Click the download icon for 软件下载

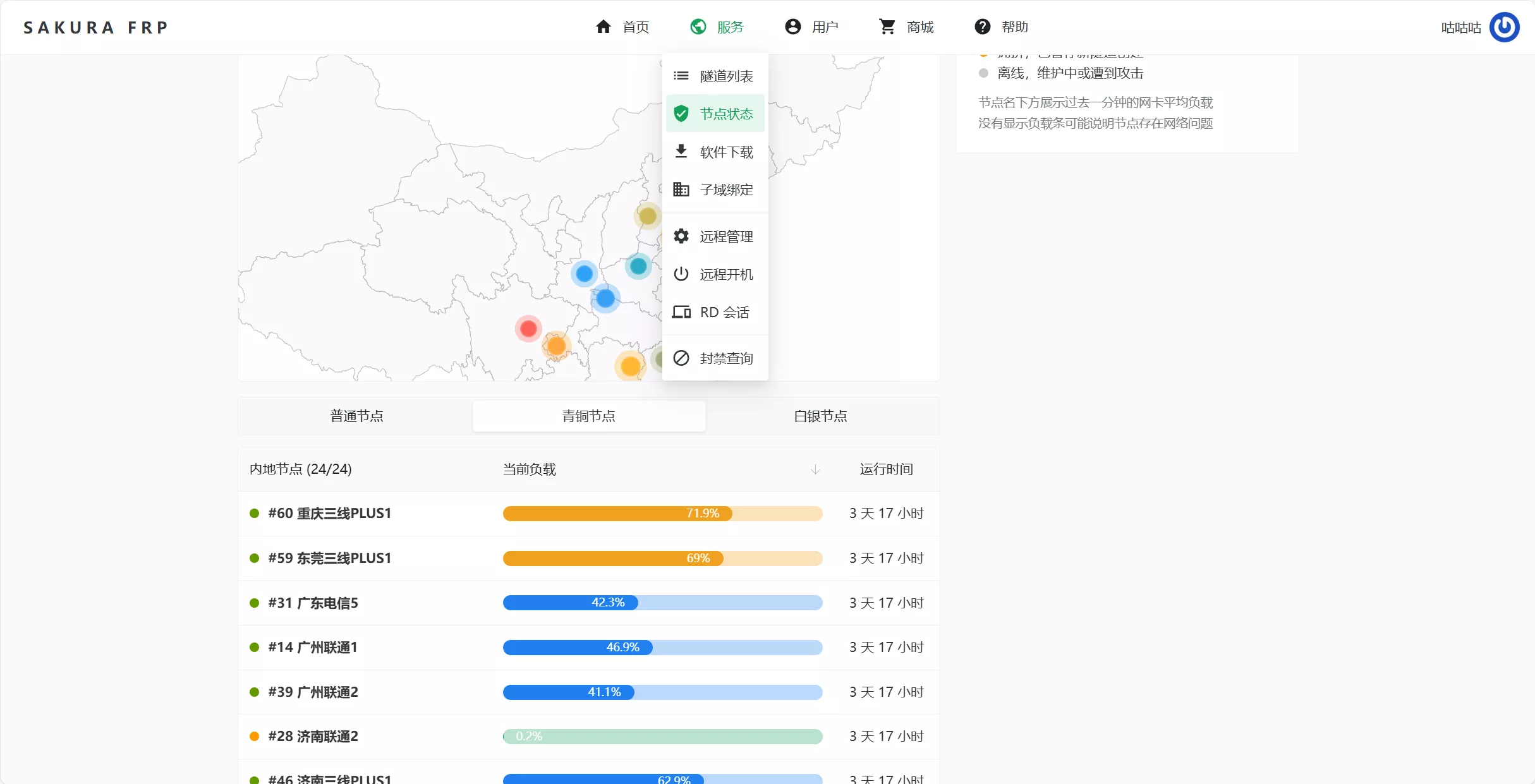pyautogui.click(x=681, y=152)
